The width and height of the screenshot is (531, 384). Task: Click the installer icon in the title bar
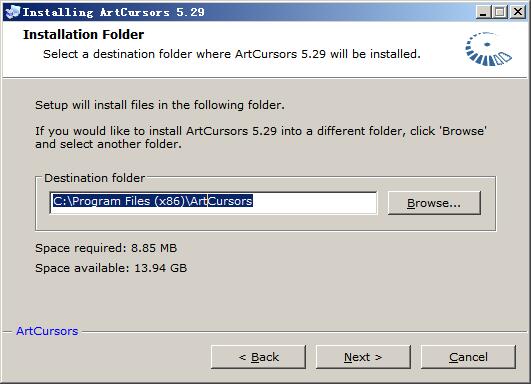point(13,12)
